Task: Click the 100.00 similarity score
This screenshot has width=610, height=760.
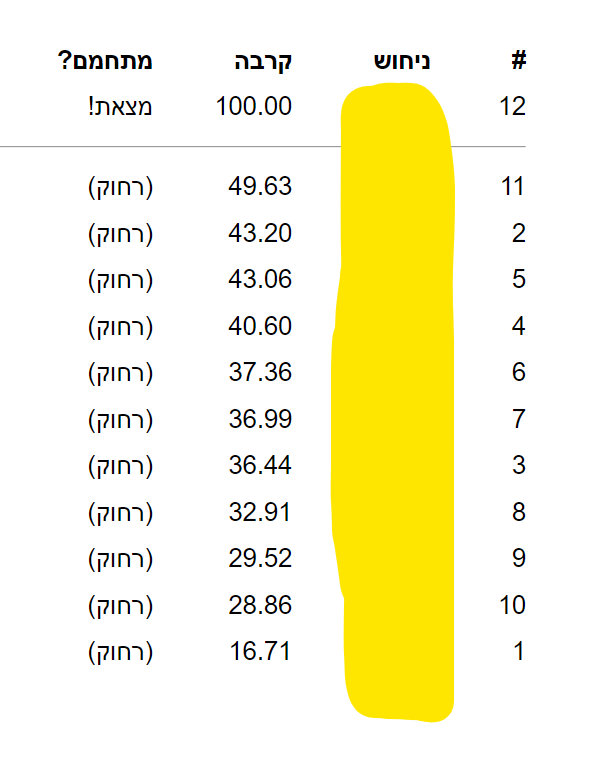Action: tap(254, 106)
